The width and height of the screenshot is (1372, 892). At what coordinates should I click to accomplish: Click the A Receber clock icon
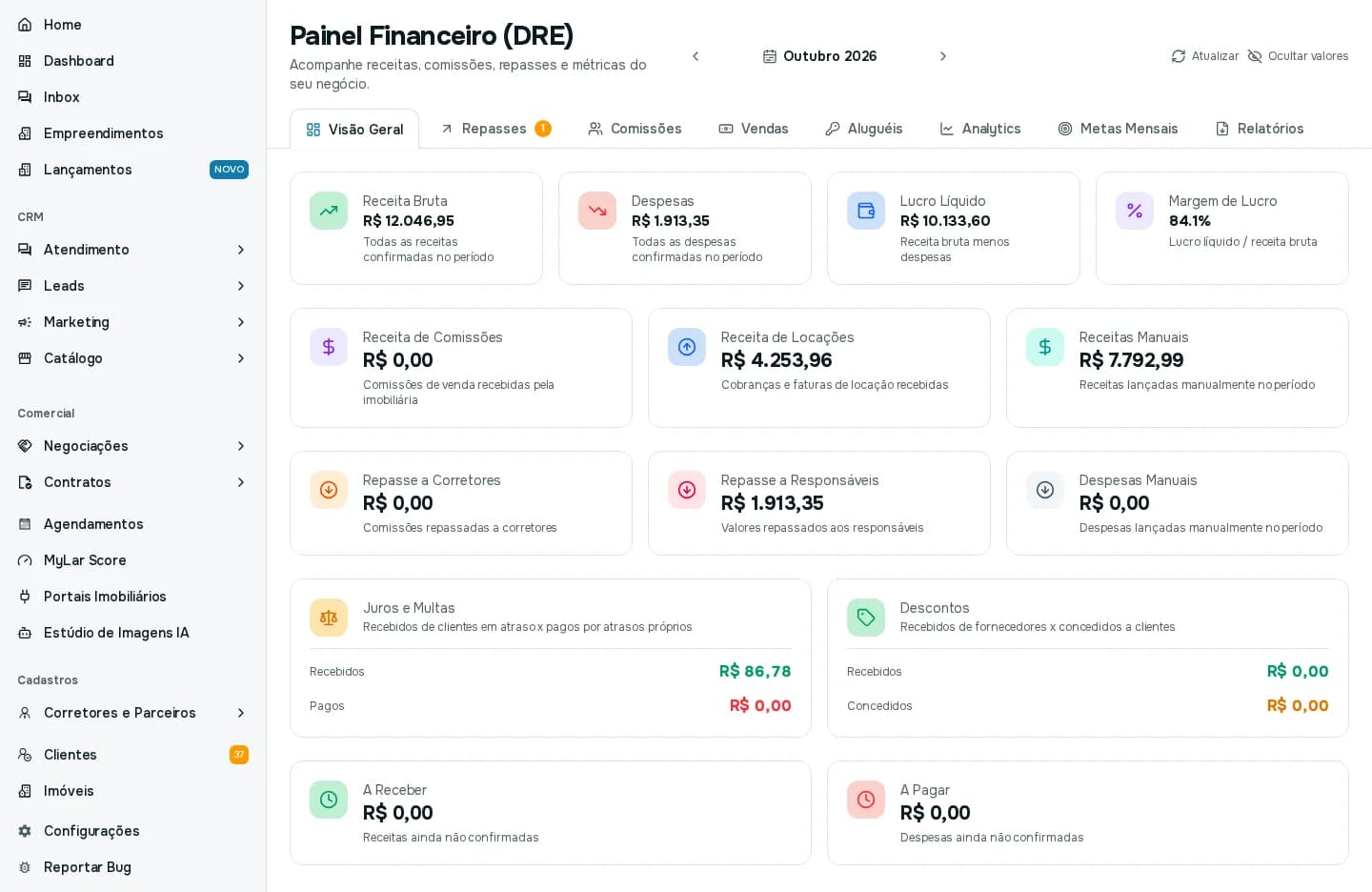click(329, 800)
